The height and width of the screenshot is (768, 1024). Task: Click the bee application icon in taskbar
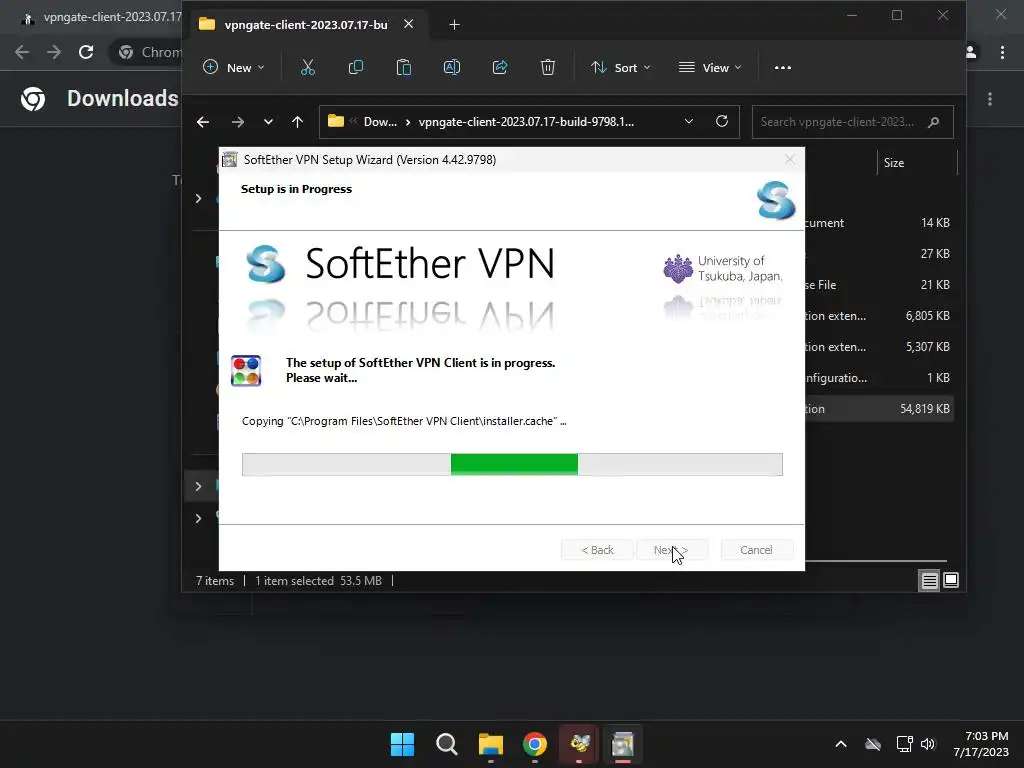pyautogui.click(x=579, y=744)
